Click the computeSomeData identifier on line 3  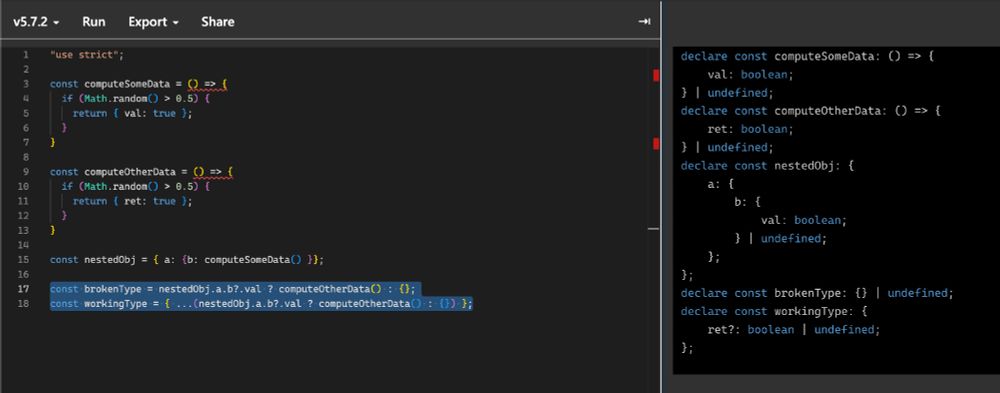click(x=128, y=84)
